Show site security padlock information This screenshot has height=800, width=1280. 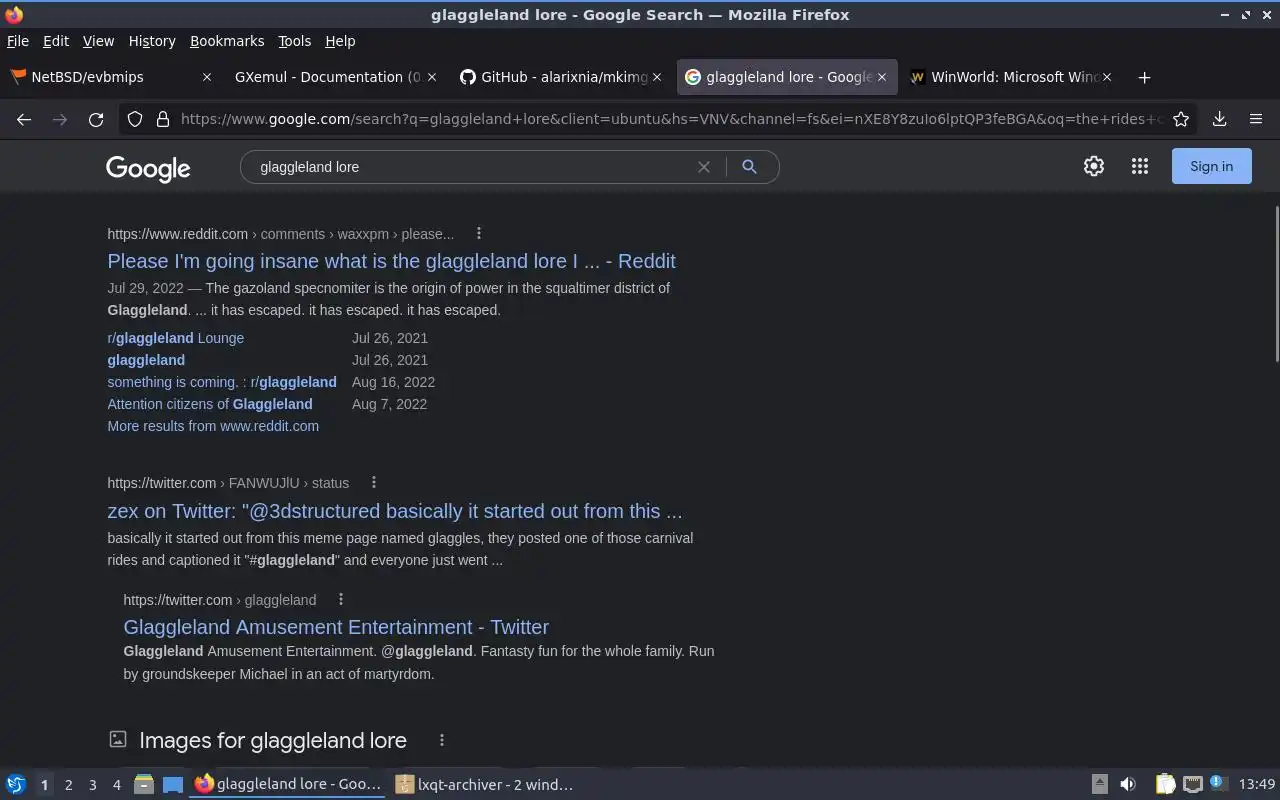point(162,119)
